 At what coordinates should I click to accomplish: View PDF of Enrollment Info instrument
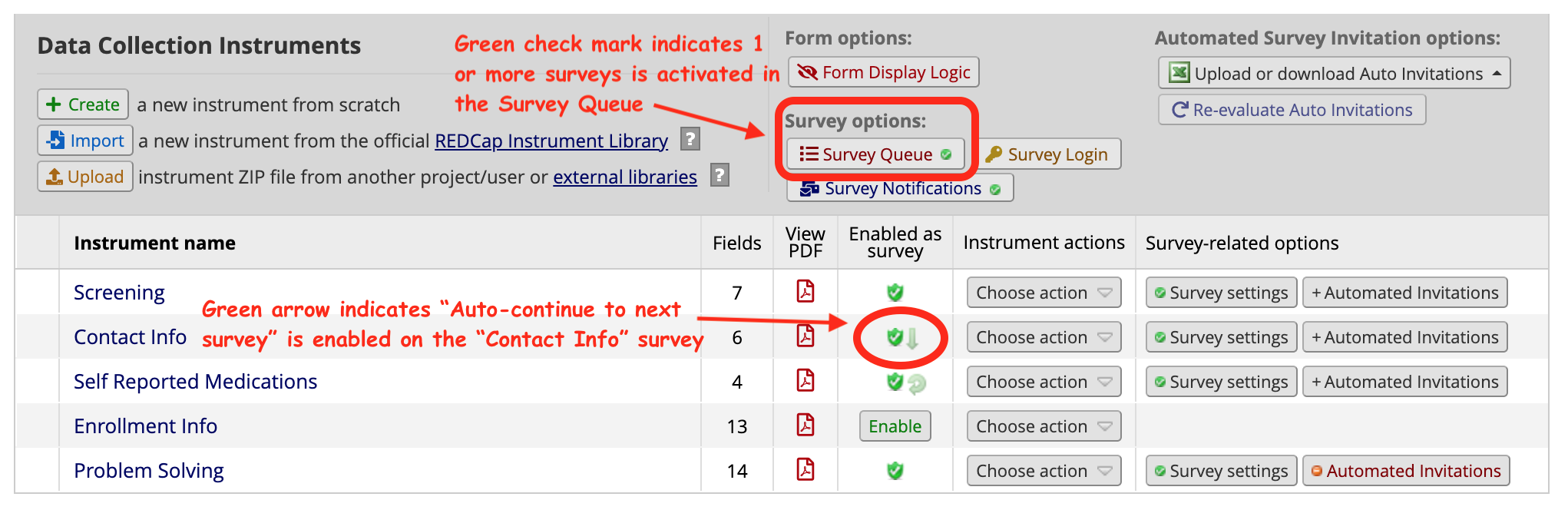click(x=805, y=426)
